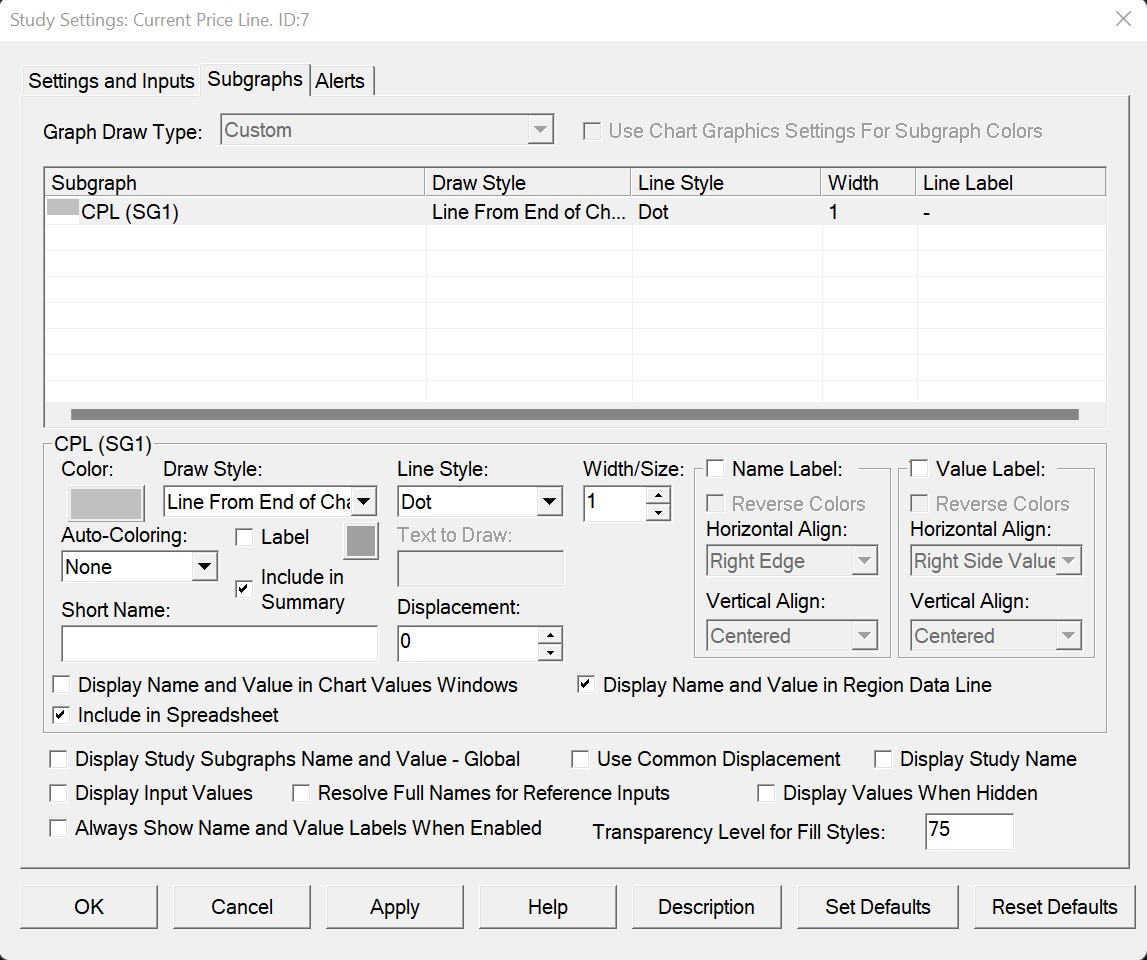Open the Draw Style dropdown
The height and width of the screenshot is (960, 1147).
click(x=364, y=502)
